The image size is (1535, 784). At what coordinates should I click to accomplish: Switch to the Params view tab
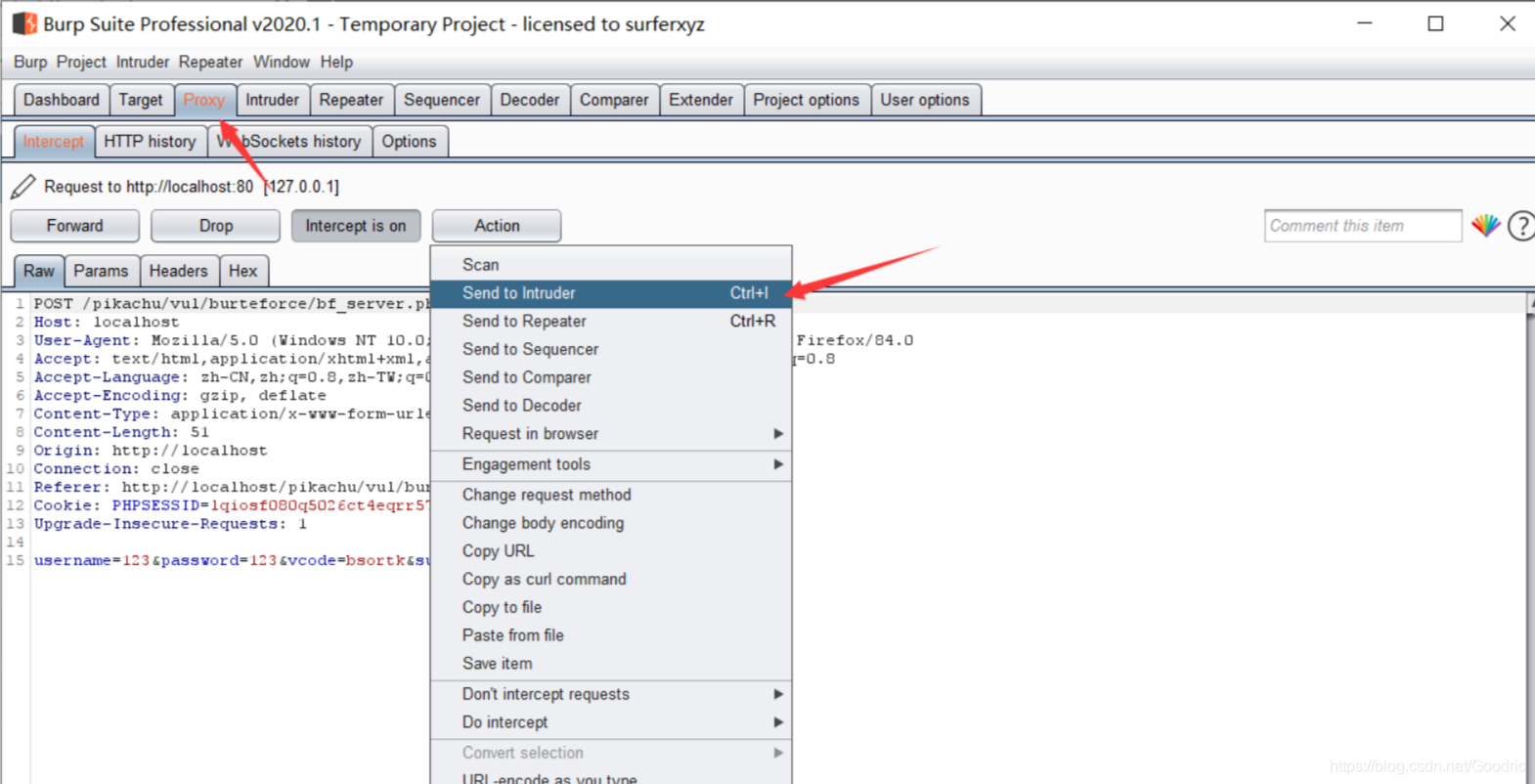pos(101,271)
